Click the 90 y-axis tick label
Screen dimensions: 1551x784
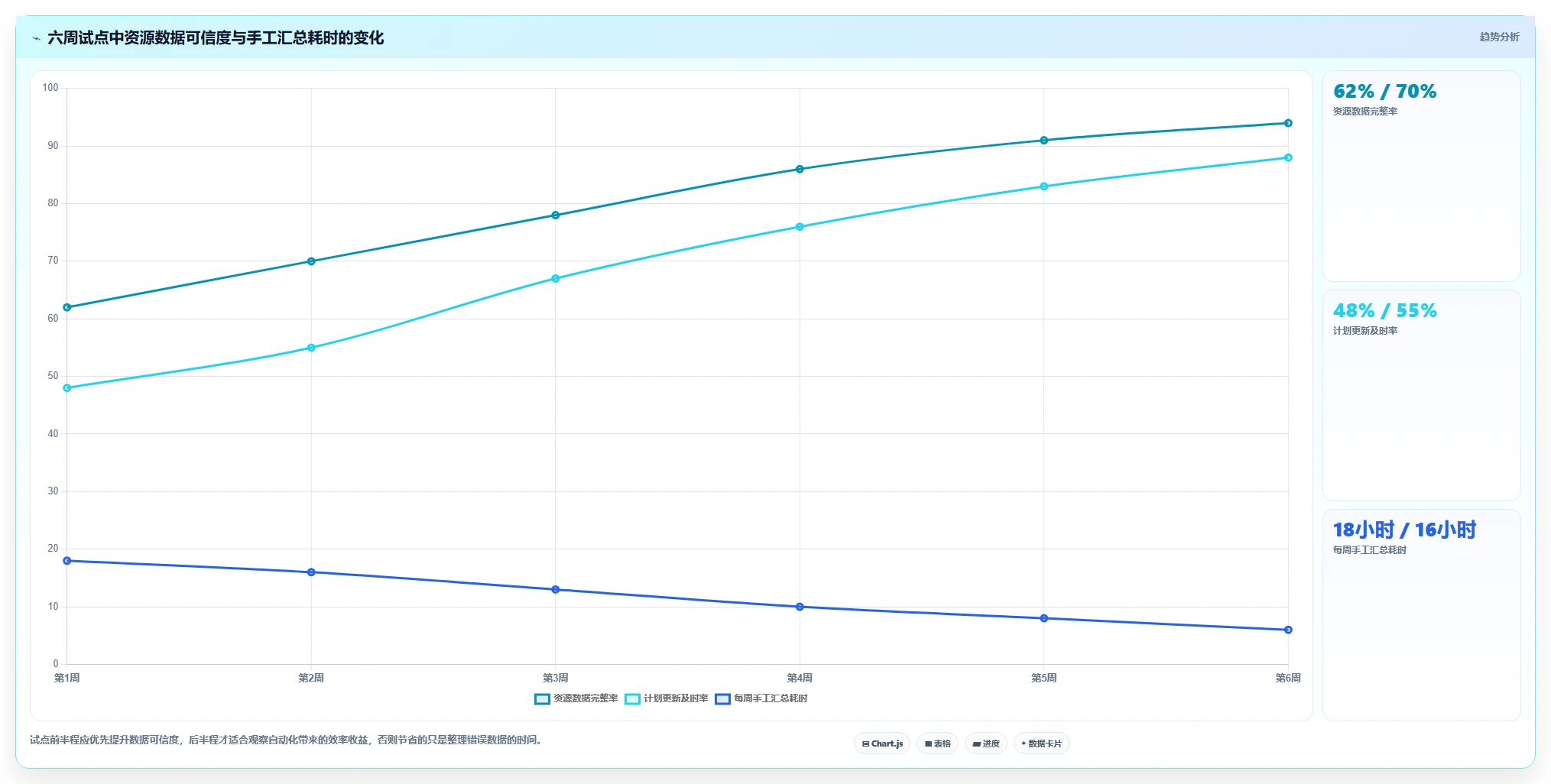click(x=53, y=146)
